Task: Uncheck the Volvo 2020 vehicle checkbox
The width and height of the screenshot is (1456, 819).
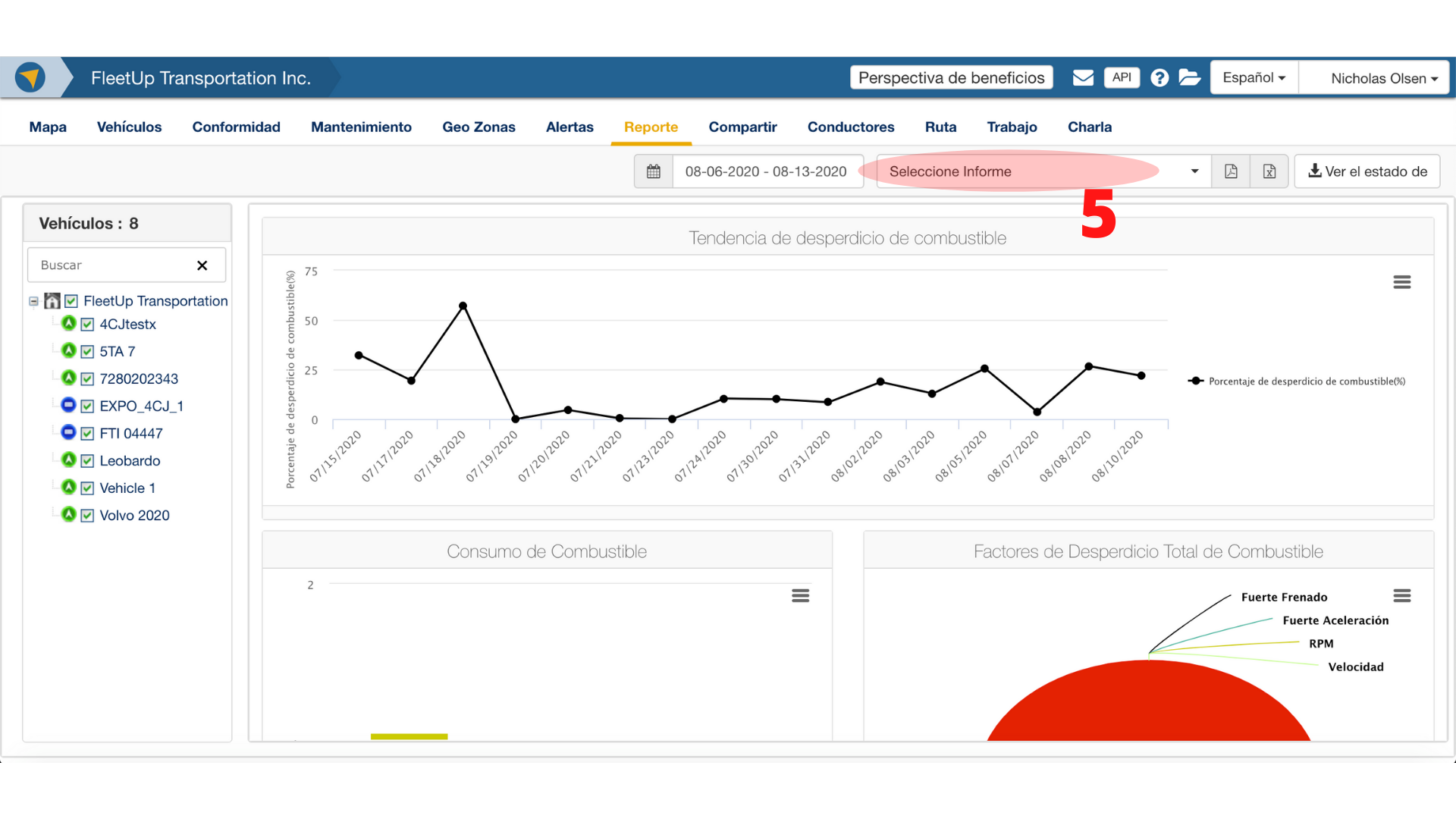Action: tap(87, 516)
